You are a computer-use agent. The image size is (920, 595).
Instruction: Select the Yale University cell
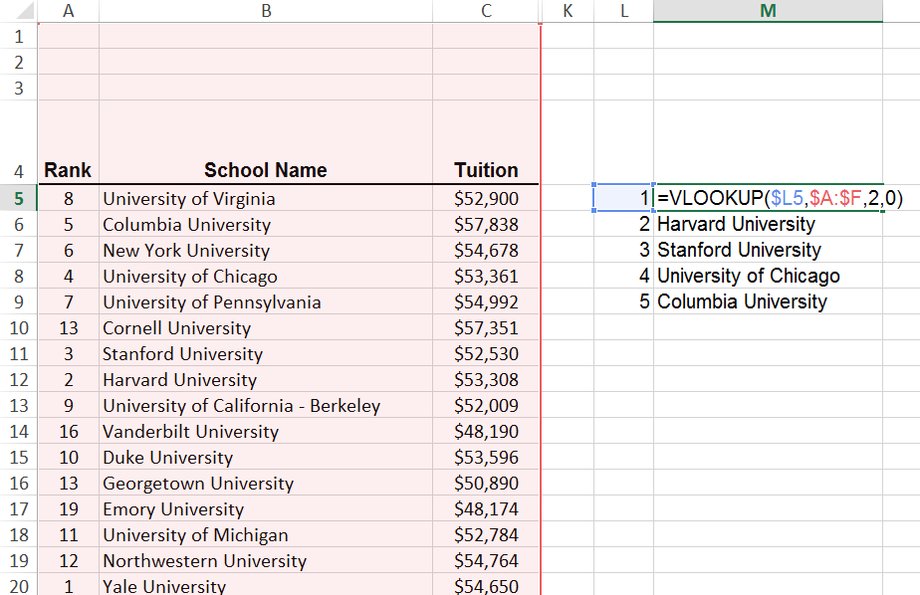click(266, 585)
